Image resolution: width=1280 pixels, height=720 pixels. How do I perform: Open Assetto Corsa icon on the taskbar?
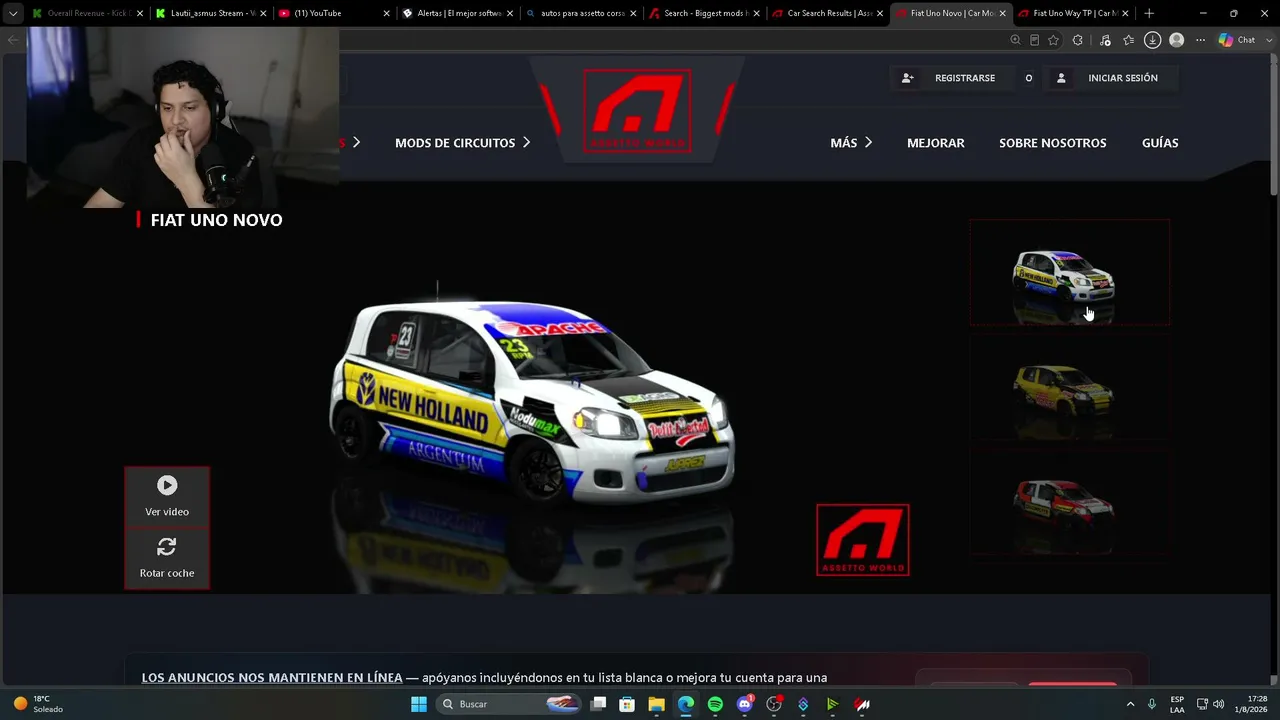(x=862, y=704)
